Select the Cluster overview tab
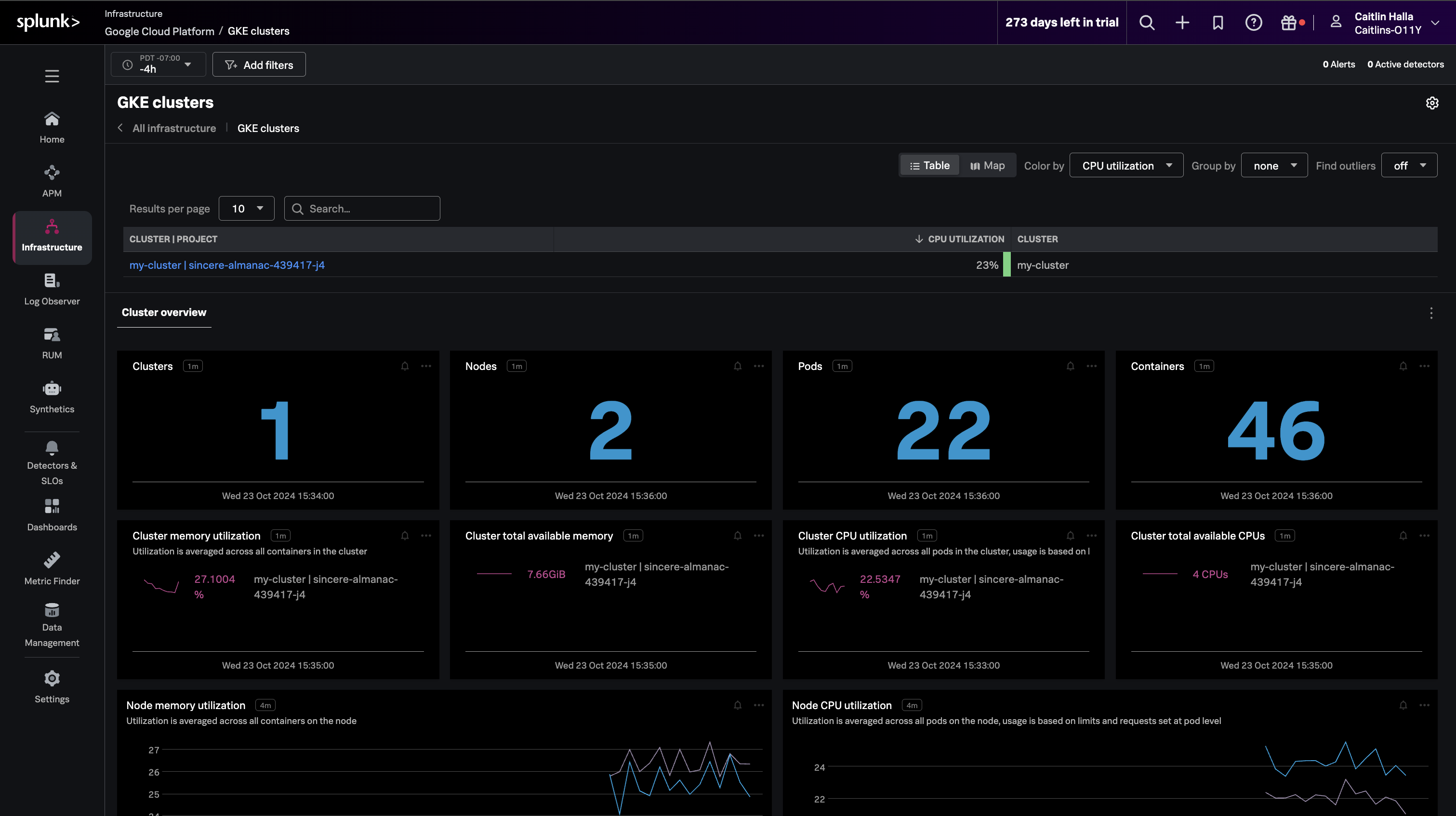The height and width of the screenshot is (816, 1456). click(164, 313)
